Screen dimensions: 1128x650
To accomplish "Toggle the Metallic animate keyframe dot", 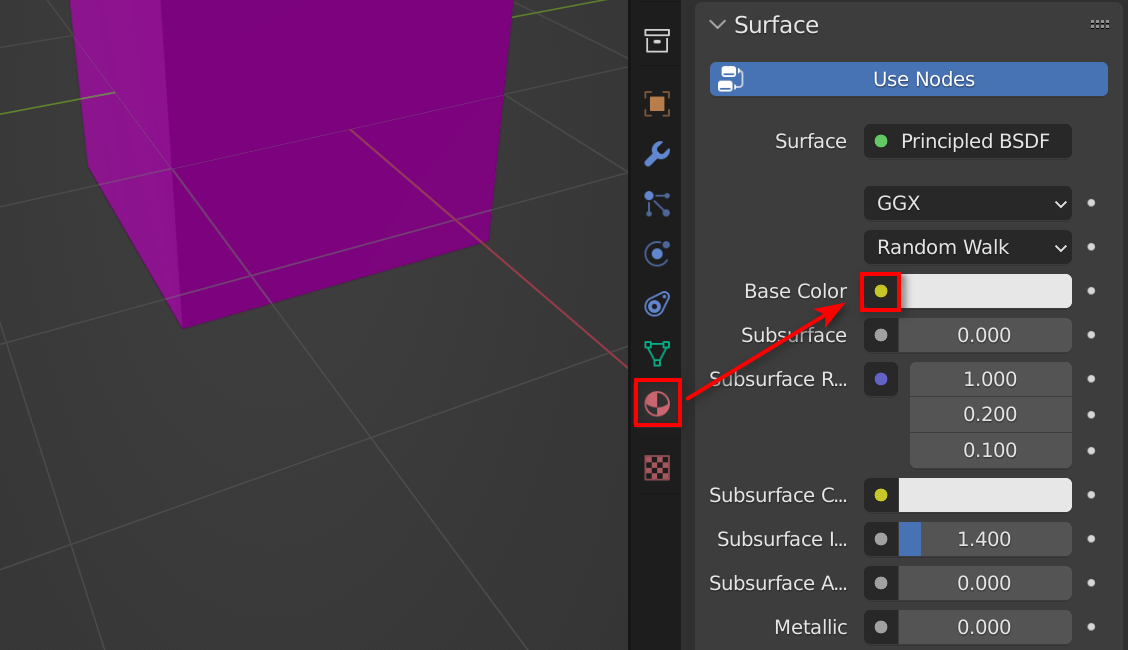I will 1091,627.
